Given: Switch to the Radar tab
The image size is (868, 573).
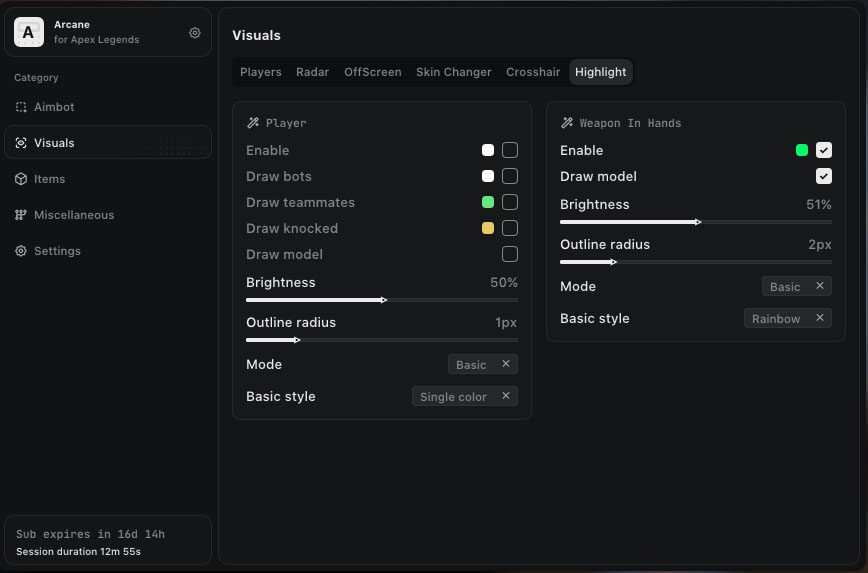Looking at the screenshot, I should (x=312, y=72).
